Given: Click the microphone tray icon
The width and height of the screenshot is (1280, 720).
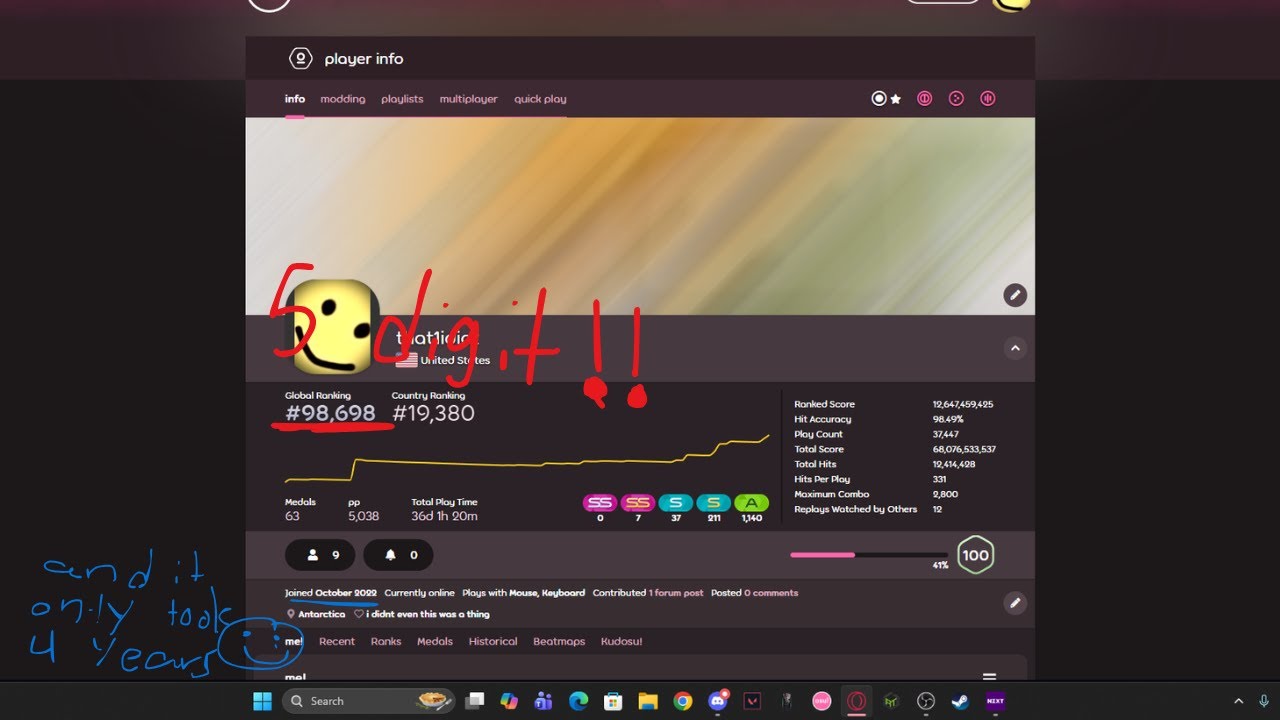Looking at the screenshot, I should tap(1264, 701).
